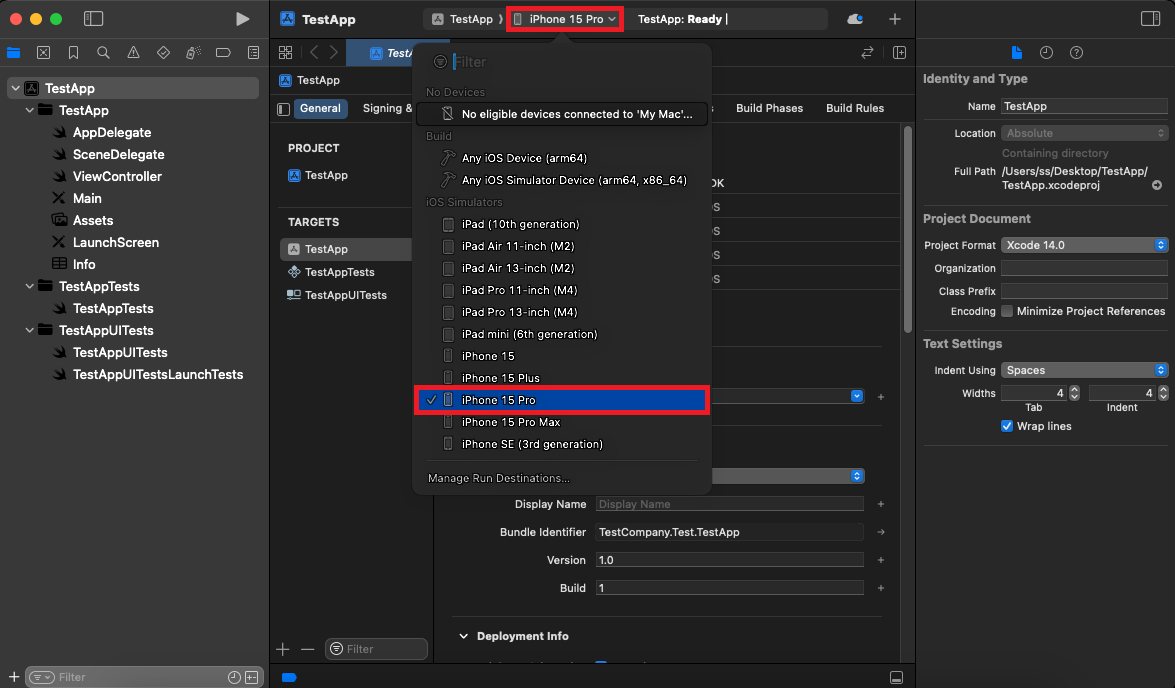Hide the project and targets list
The image size is (1175, 688).
point(283,109)
